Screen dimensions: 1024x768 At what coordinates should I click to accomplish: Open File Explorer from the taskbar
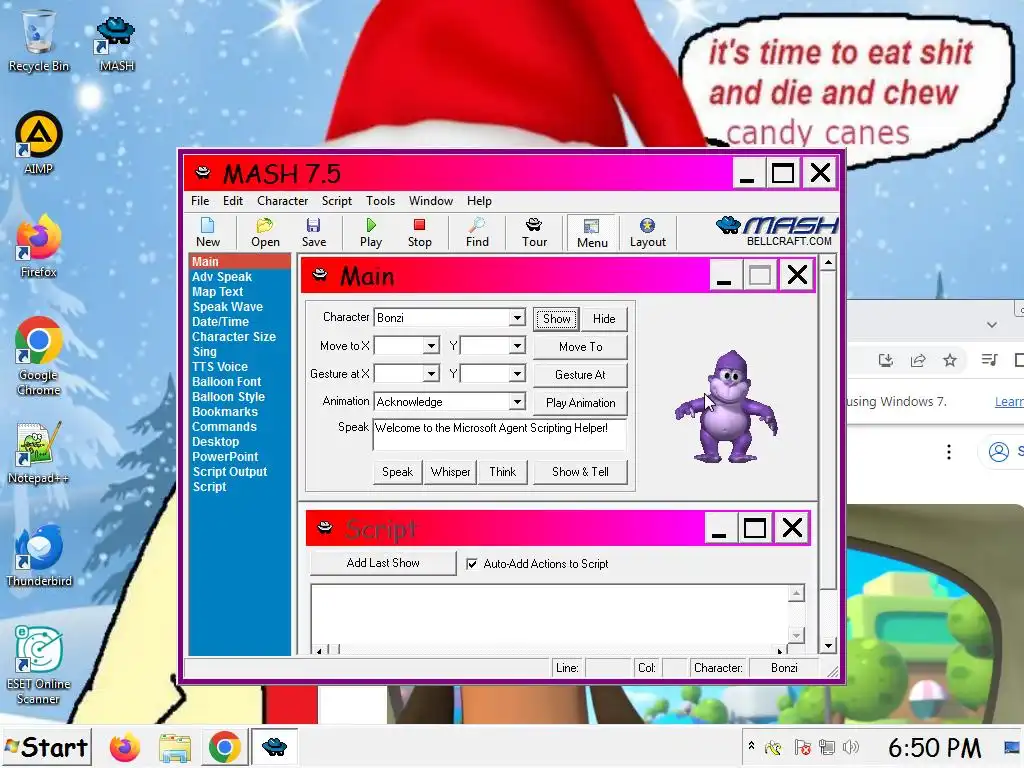(175, 747)
